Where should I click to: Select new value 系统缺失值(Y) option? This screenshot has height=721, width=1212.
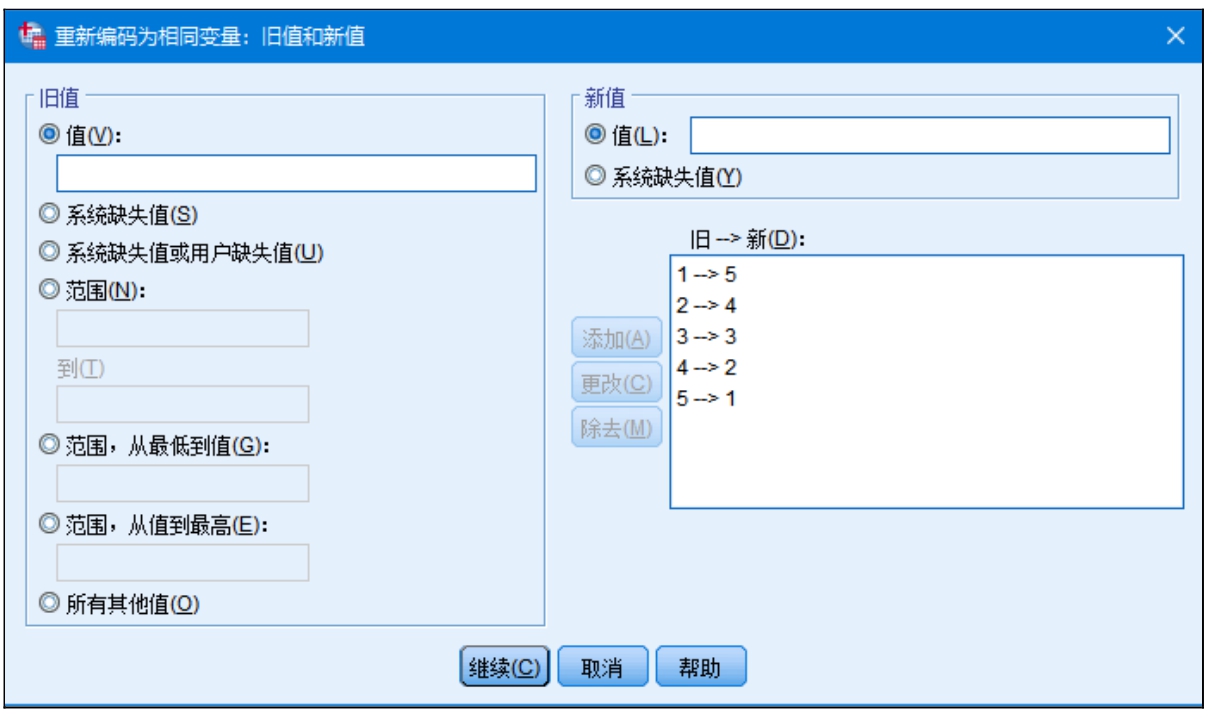coord(595,176)
